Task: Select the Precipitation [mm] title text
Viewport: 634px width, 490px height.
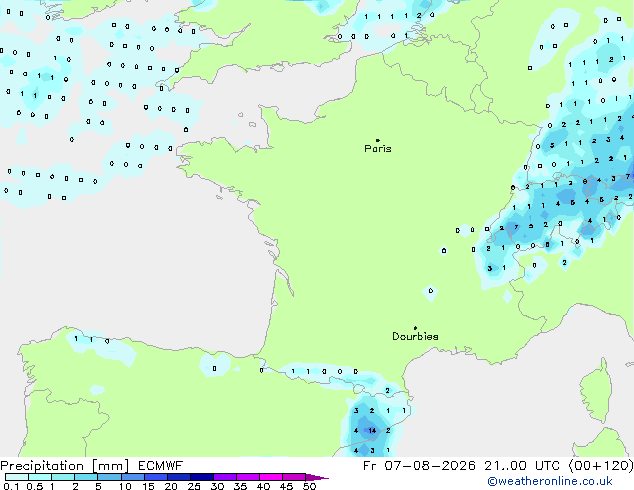Action: click(65, 466)
